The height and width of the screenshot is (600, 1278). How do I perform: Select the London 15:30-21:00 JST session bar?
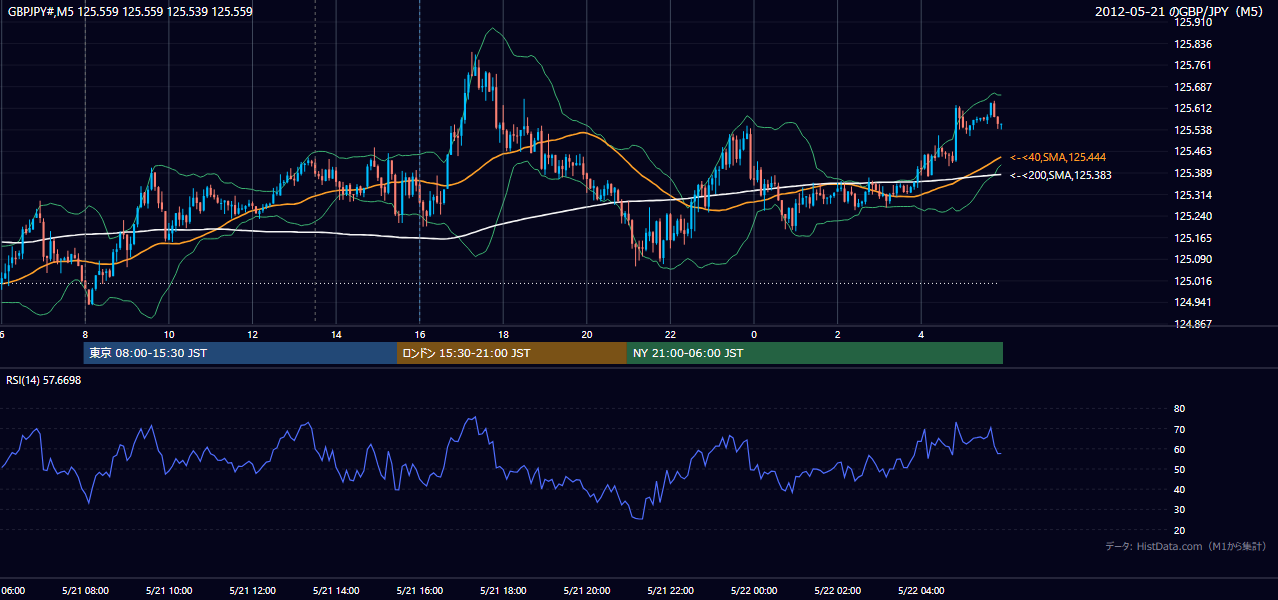tap(512, 353)
